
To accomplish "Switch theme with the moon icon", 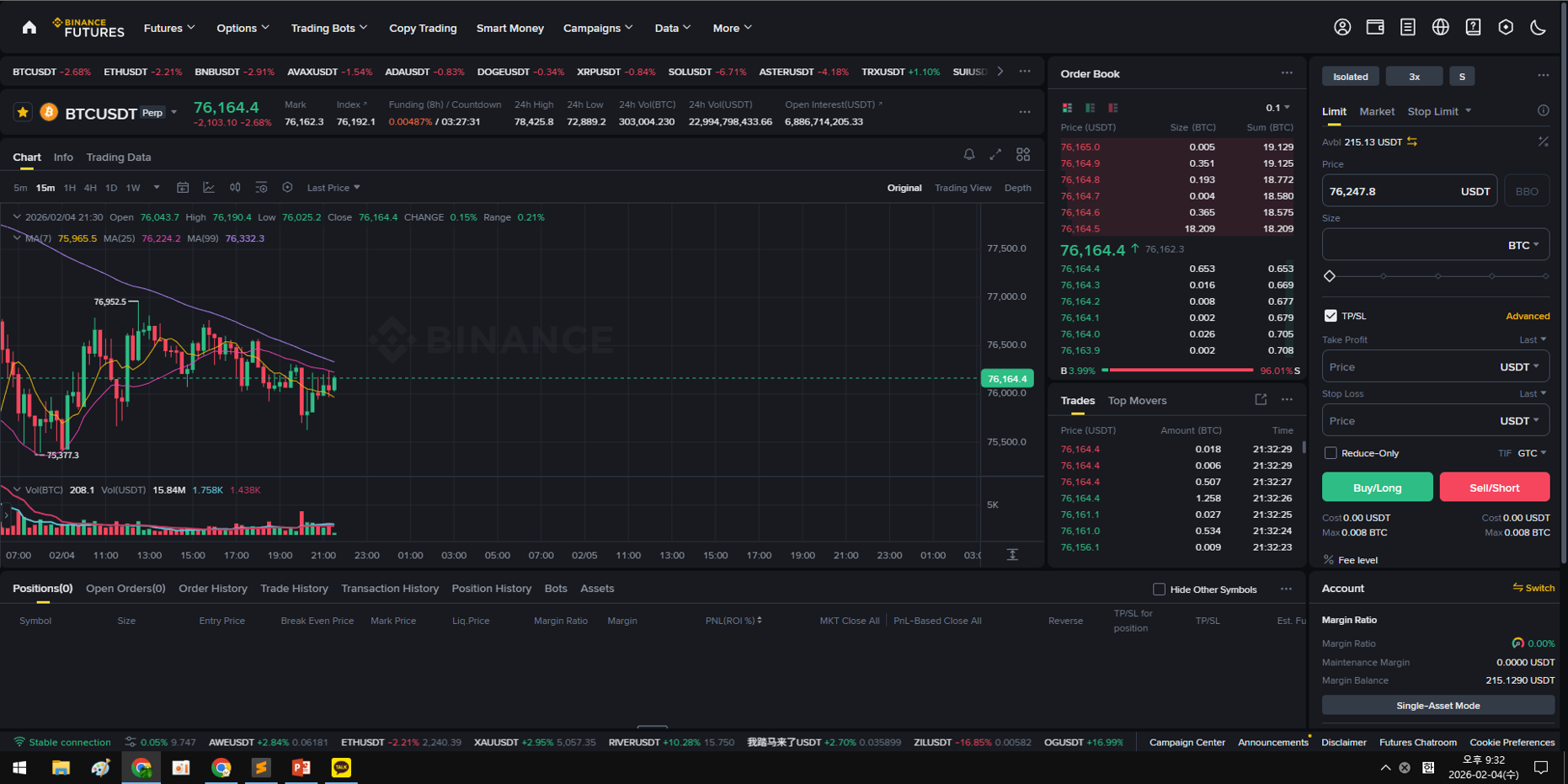I will coord(1539,28).
